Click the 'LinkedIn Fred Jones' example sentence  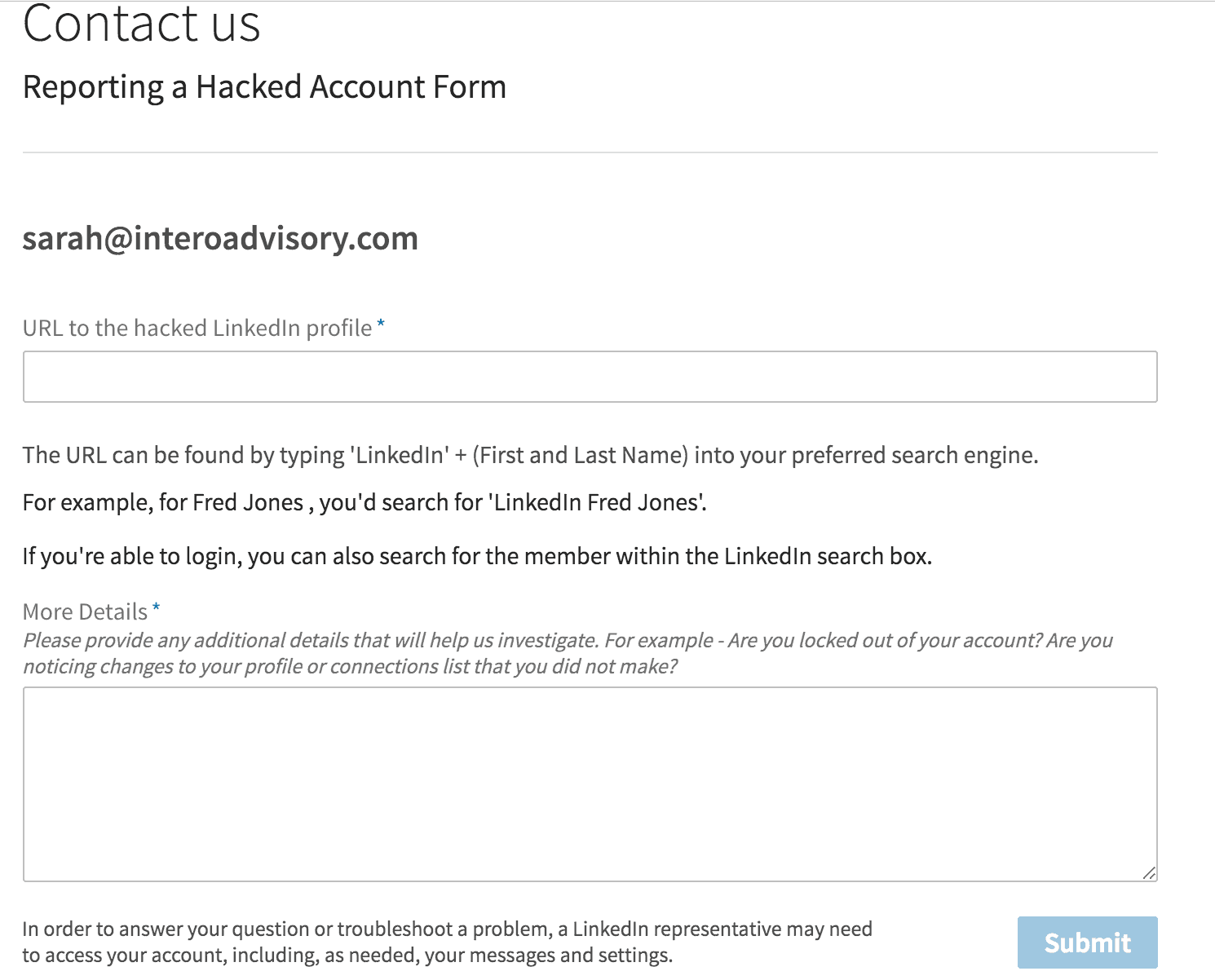[364, 502]
